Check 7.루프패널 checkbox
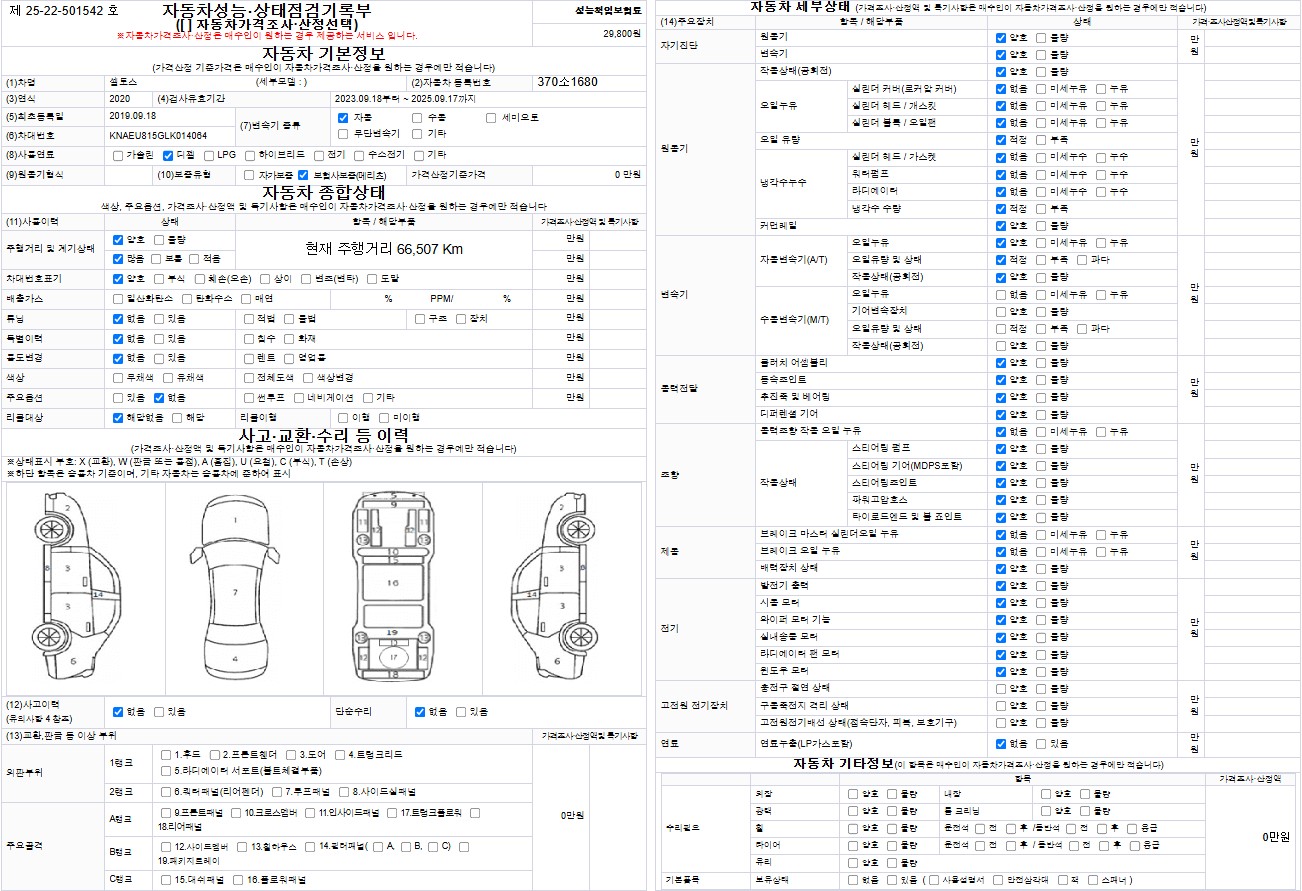Viewport: 1302px width, 891px height. [277, 791]
